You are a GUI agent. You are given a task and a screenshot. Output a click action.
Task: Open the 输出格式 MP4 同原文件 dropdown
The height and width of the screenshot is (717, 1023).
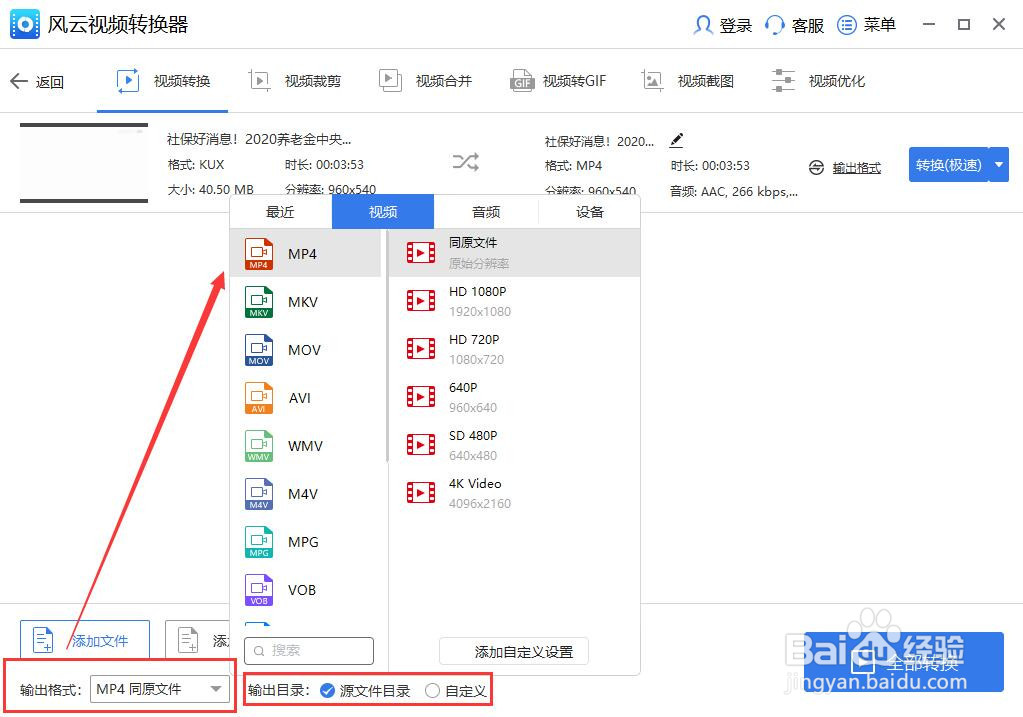[160, 689]
